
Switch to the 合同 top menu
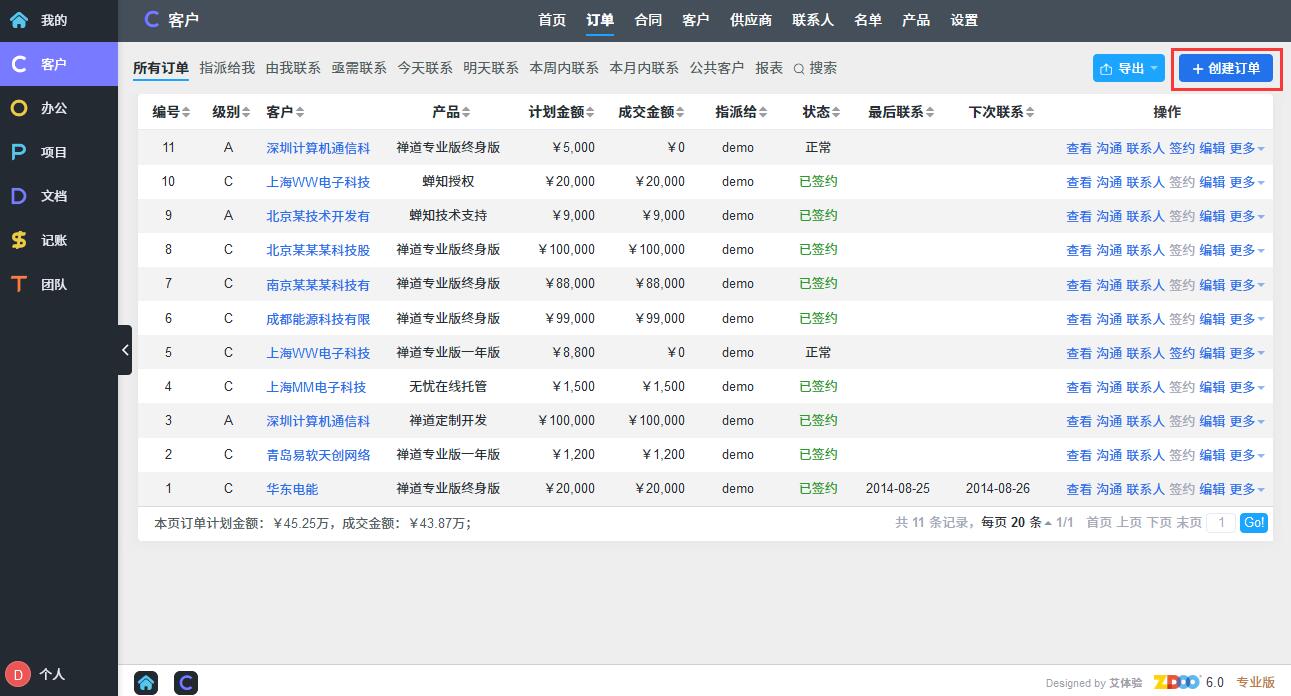tap(648, 20)
